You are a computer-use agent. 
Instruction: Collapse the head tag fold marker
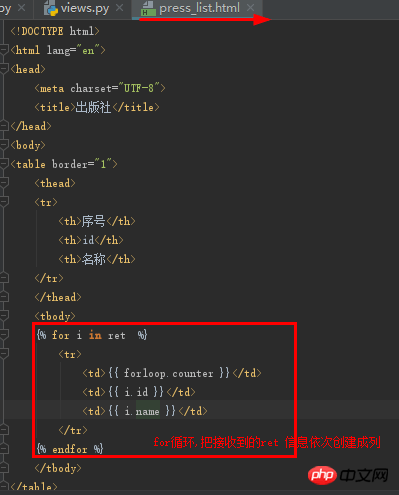[4, 69]
